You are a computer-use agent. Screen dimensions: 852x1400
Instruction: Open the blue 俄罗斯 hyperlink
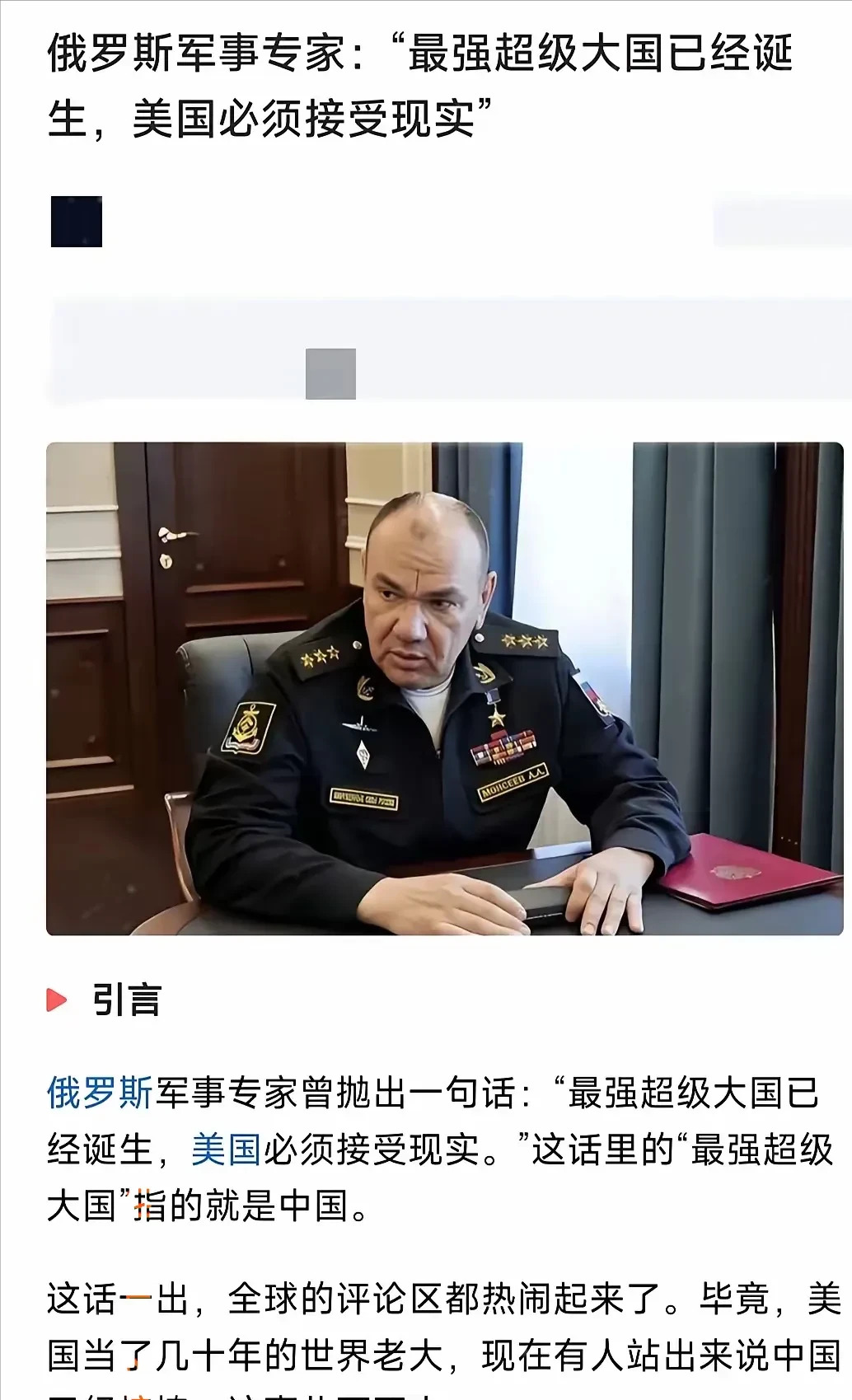point(100,1093)
